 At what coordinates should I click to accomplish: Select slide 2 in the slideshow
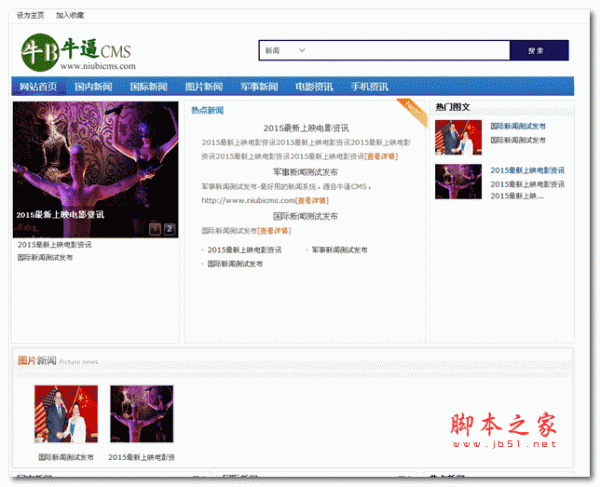click(x=170, y=229)
